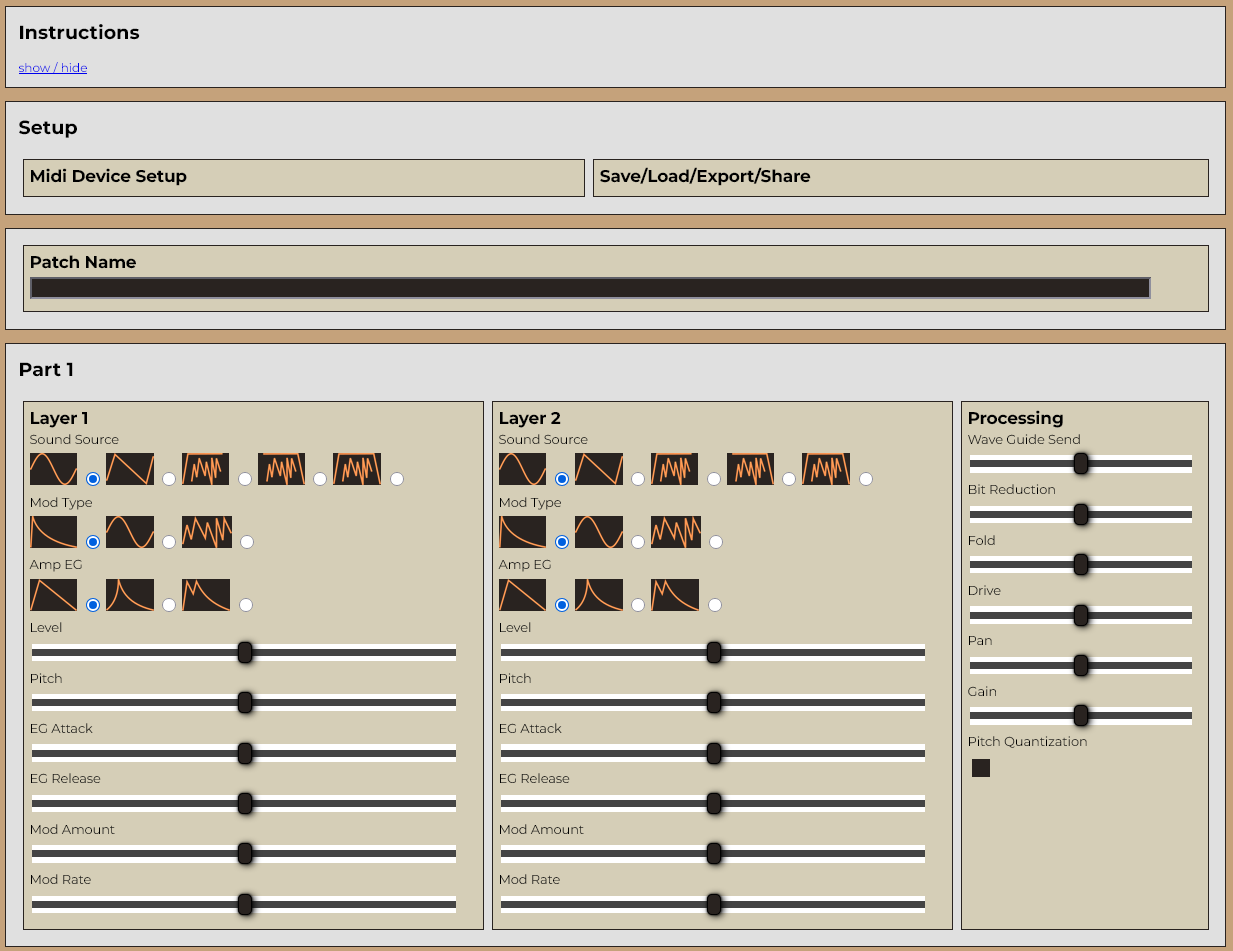Adjust the Layer 1 Mod Rate slider
The image size is (1233, 951).
pyautogui.click(x=244, y=904)
